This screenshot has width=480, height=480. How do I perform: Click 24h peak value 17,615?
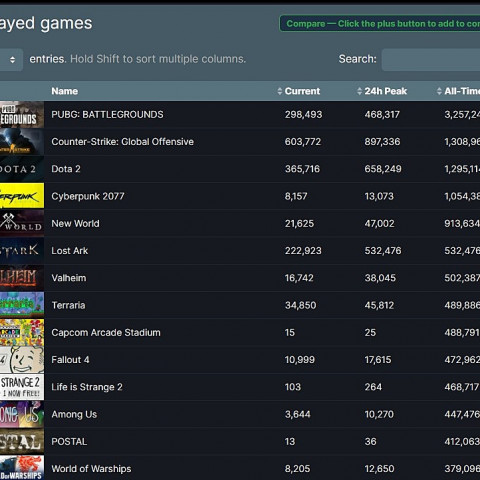(378, 360)
